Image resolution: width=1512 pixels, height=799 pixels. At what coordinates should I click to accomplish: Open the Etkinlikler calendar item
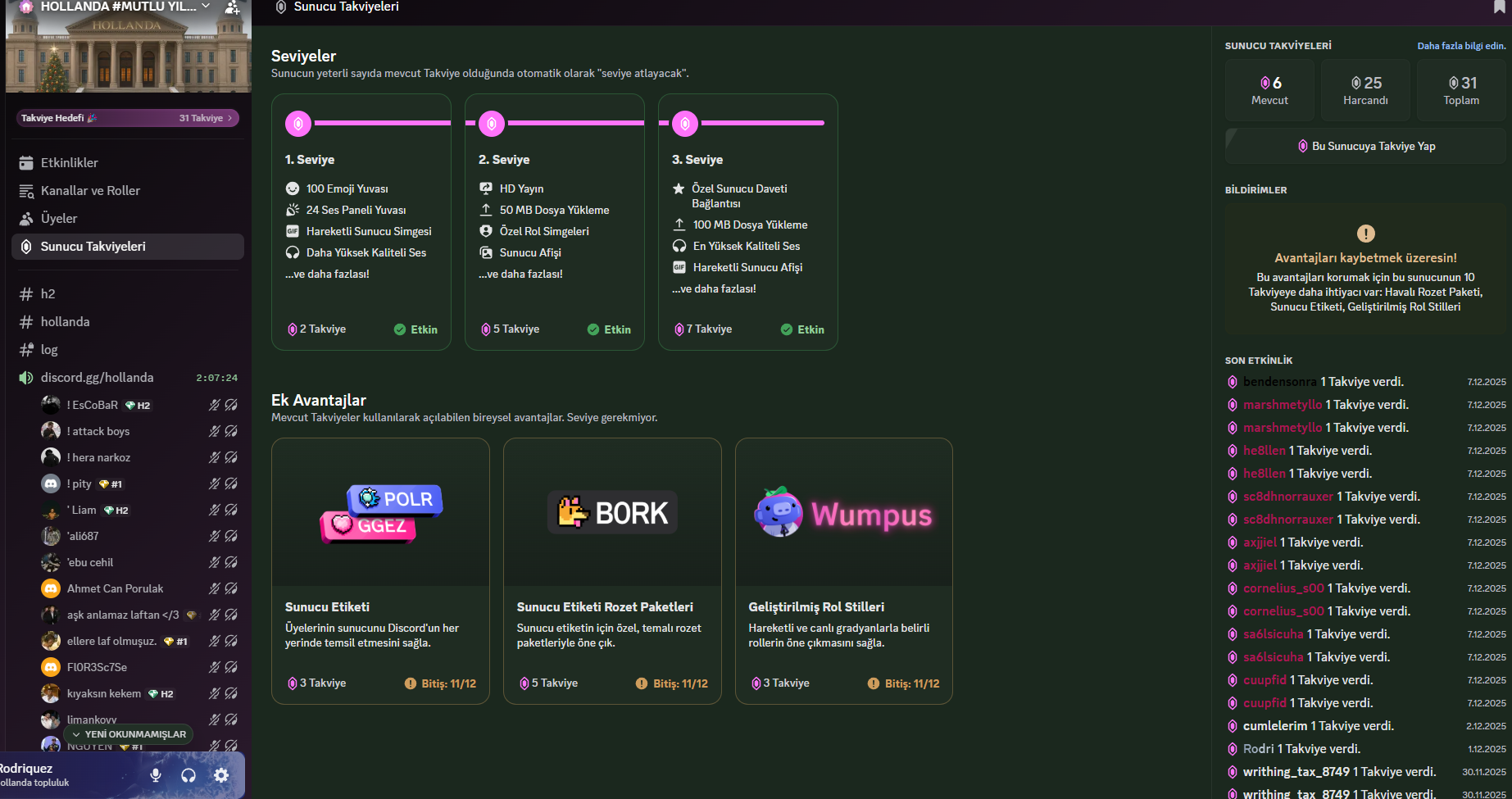click(128, 163)
